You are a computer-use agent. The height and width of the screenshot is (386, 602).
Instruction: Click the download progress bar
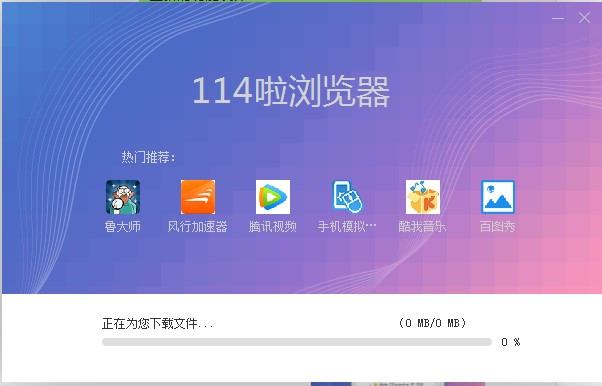click(297, 342)
